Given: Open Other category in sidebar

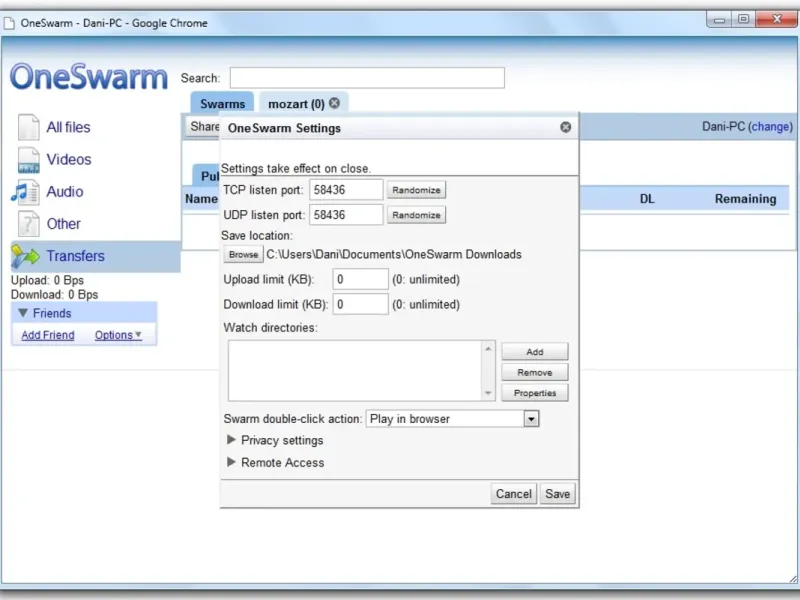Looking at the screenshot, I should pyautogui.click(x=64, y=223).
